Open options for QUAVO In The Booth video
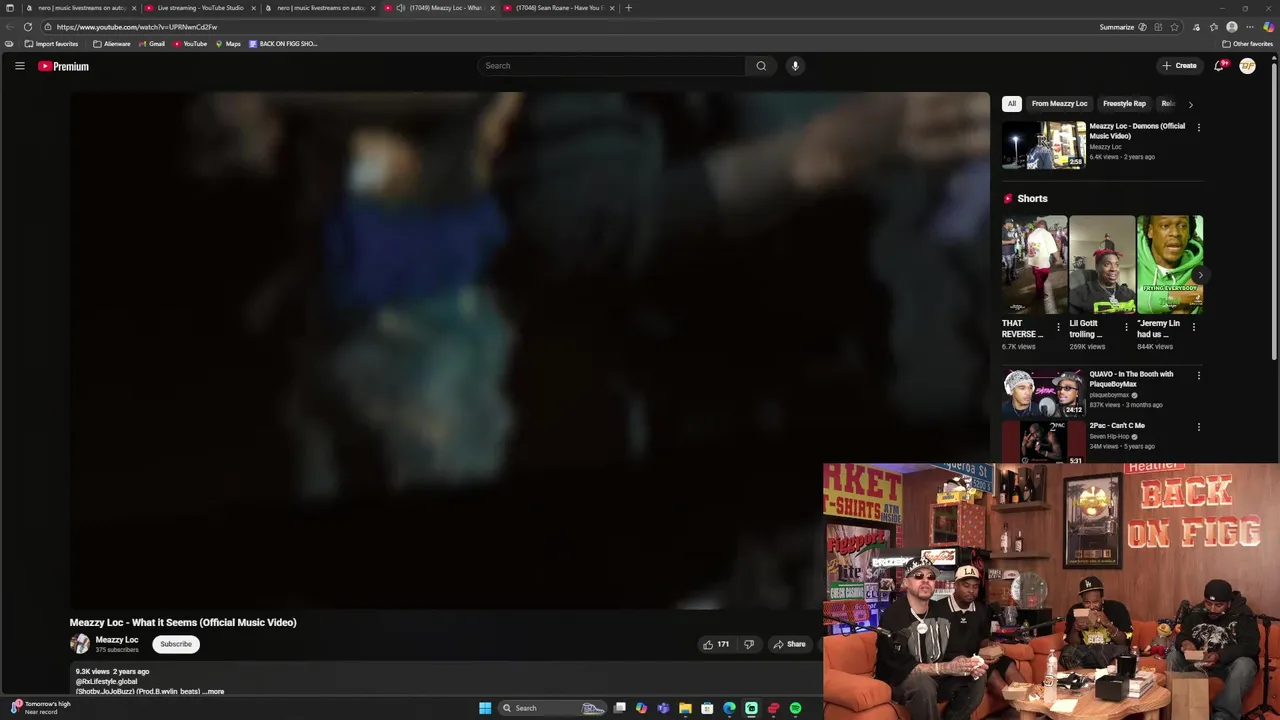This screenshot has height=720, width=1280. 1198,375
